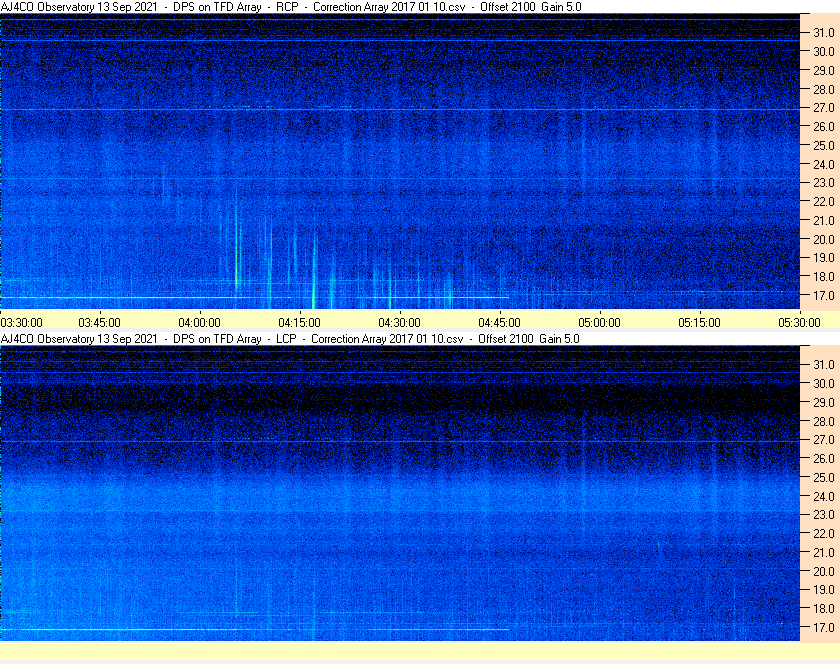The height and width of the screenshot is (664, 840).
Task: Click the 04:30:00 time axis label
Action: (x=400, y=323)
